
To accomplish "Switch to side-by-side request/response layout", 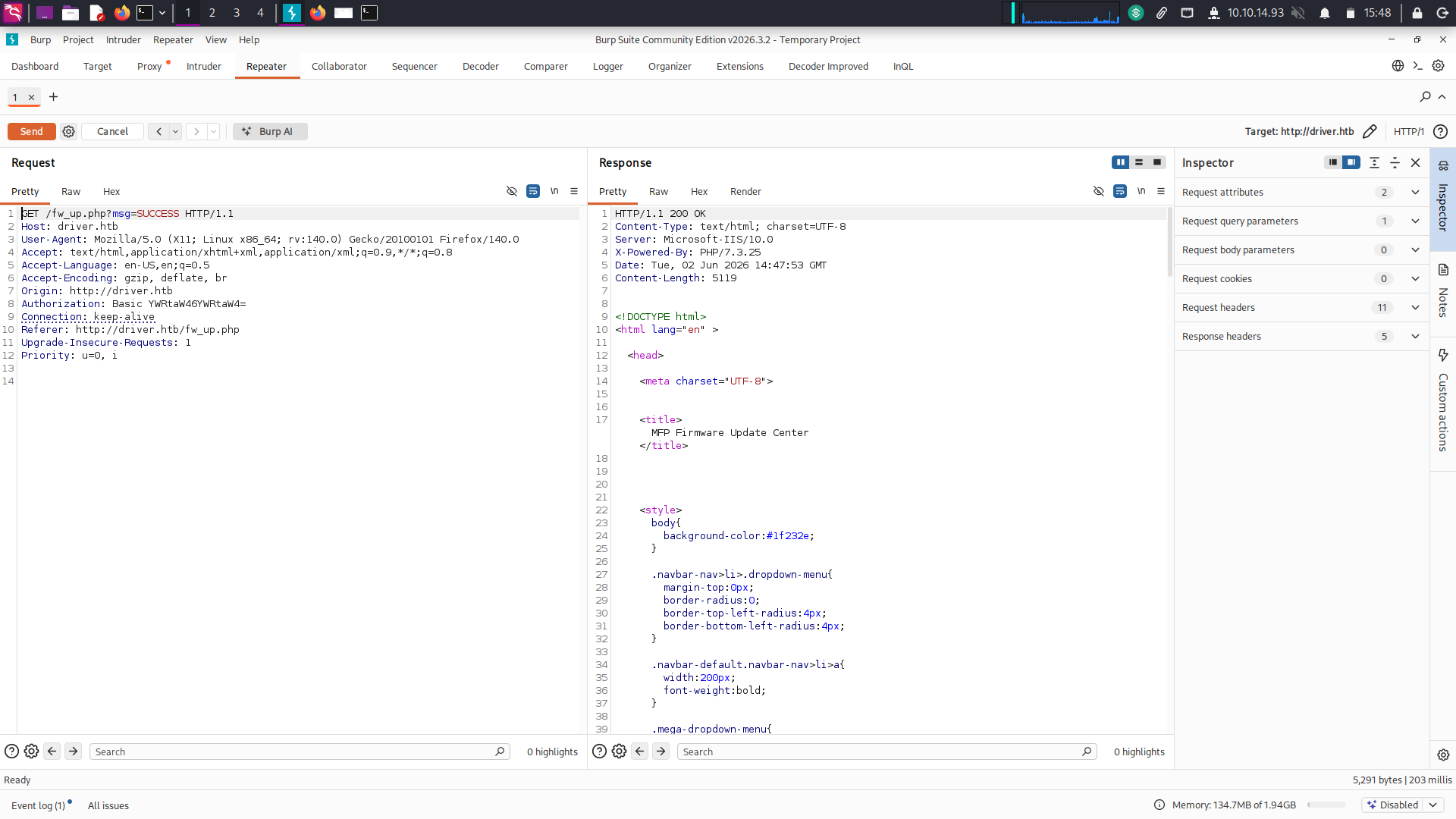I will coord(1121,162).
